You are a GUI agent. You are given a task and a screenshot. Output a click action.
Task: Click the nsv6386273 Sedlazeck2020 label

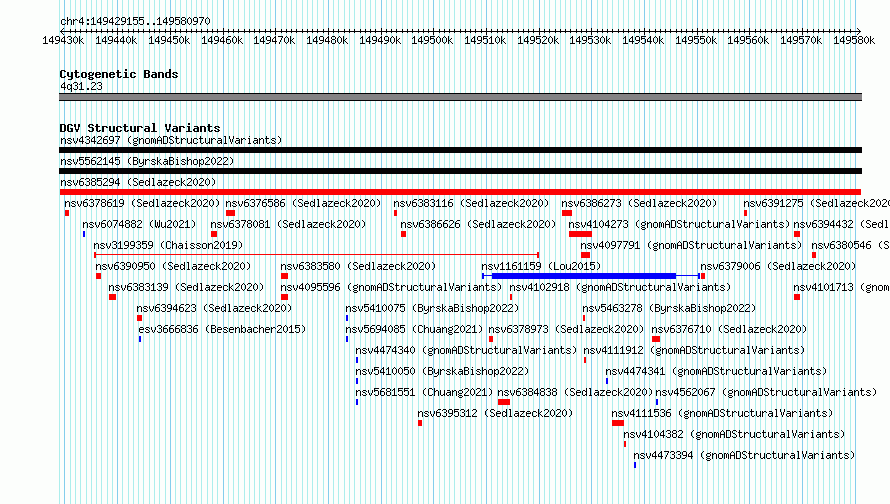[x=639, y=203]
